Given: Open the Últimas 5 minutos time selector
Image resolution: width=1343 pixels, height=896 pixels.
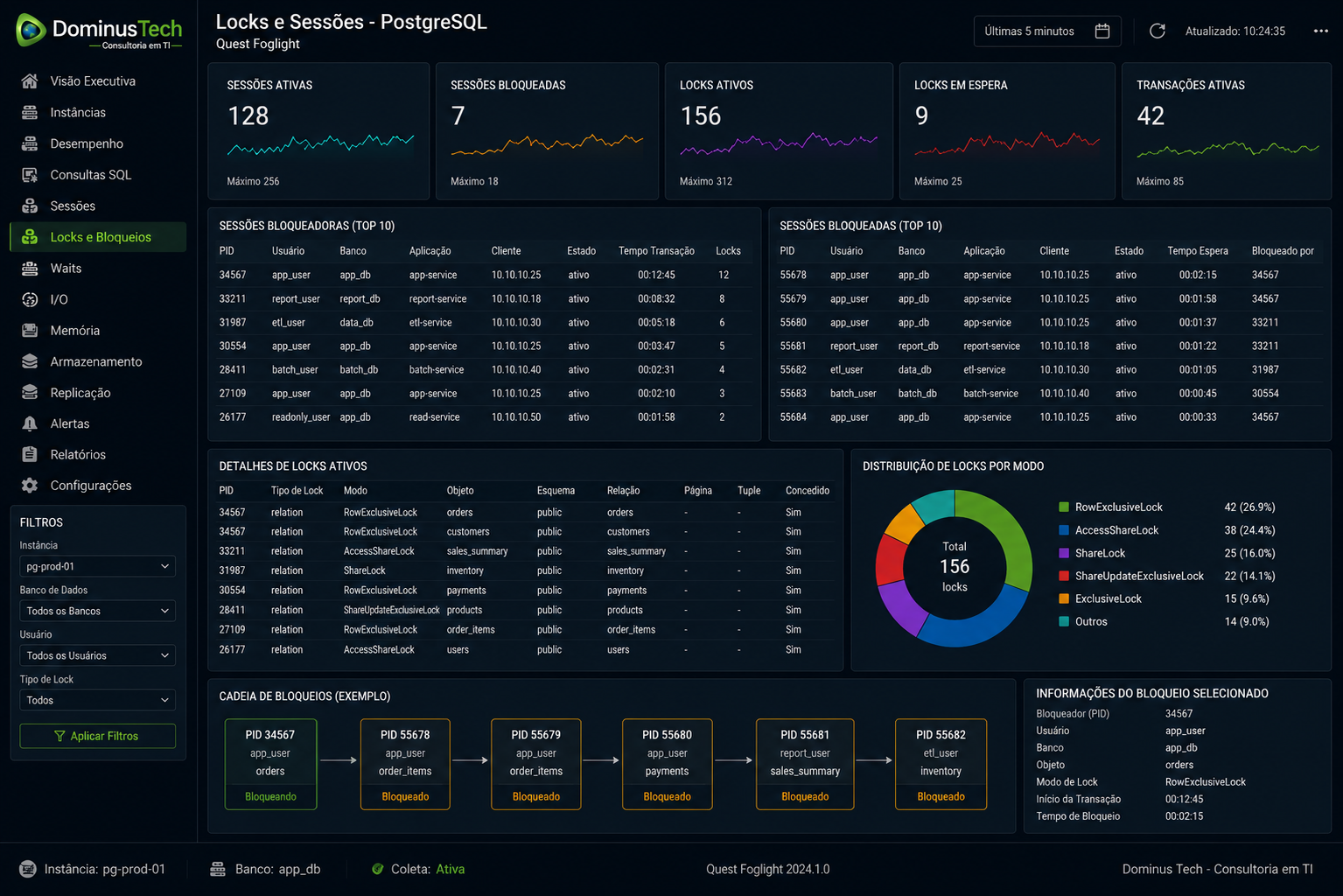Looking at the screenshot, I should 1046,31.
